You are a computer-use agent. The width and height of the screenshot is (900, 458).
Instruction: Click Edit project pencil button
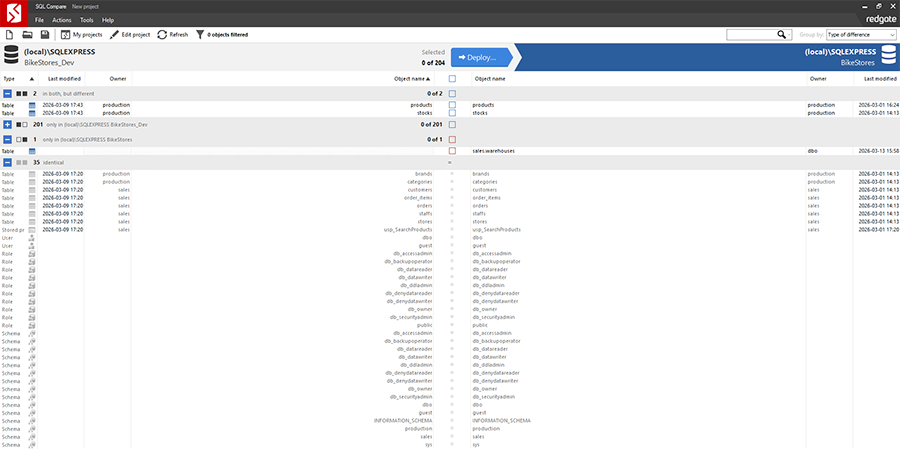(130, 34)
